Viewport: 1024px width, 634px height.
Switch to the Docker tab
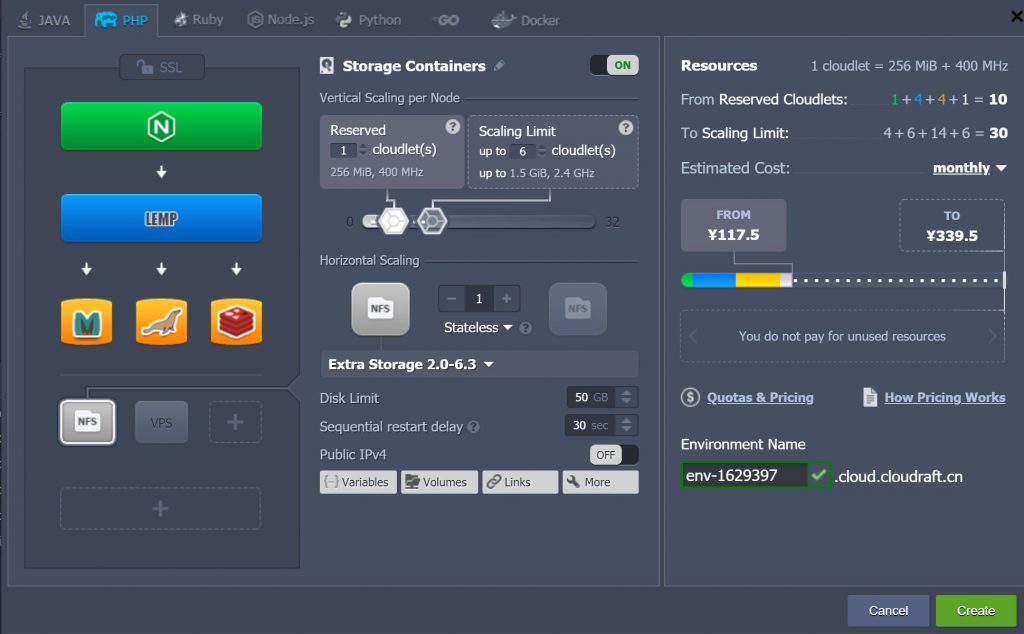(526, 20)
